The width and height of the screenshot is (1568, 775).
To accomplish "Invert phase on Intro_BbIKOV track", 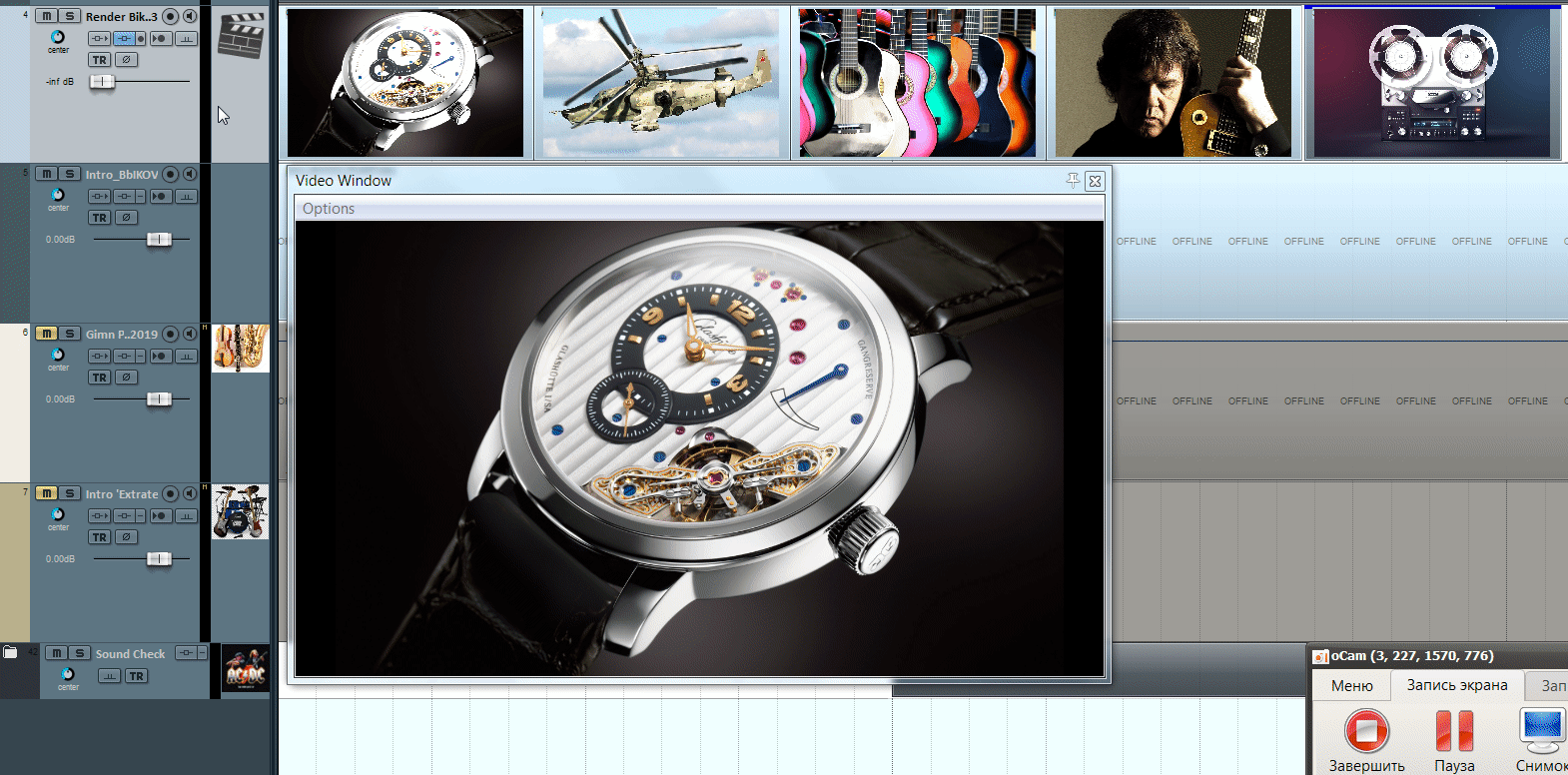I will [126, 218].
